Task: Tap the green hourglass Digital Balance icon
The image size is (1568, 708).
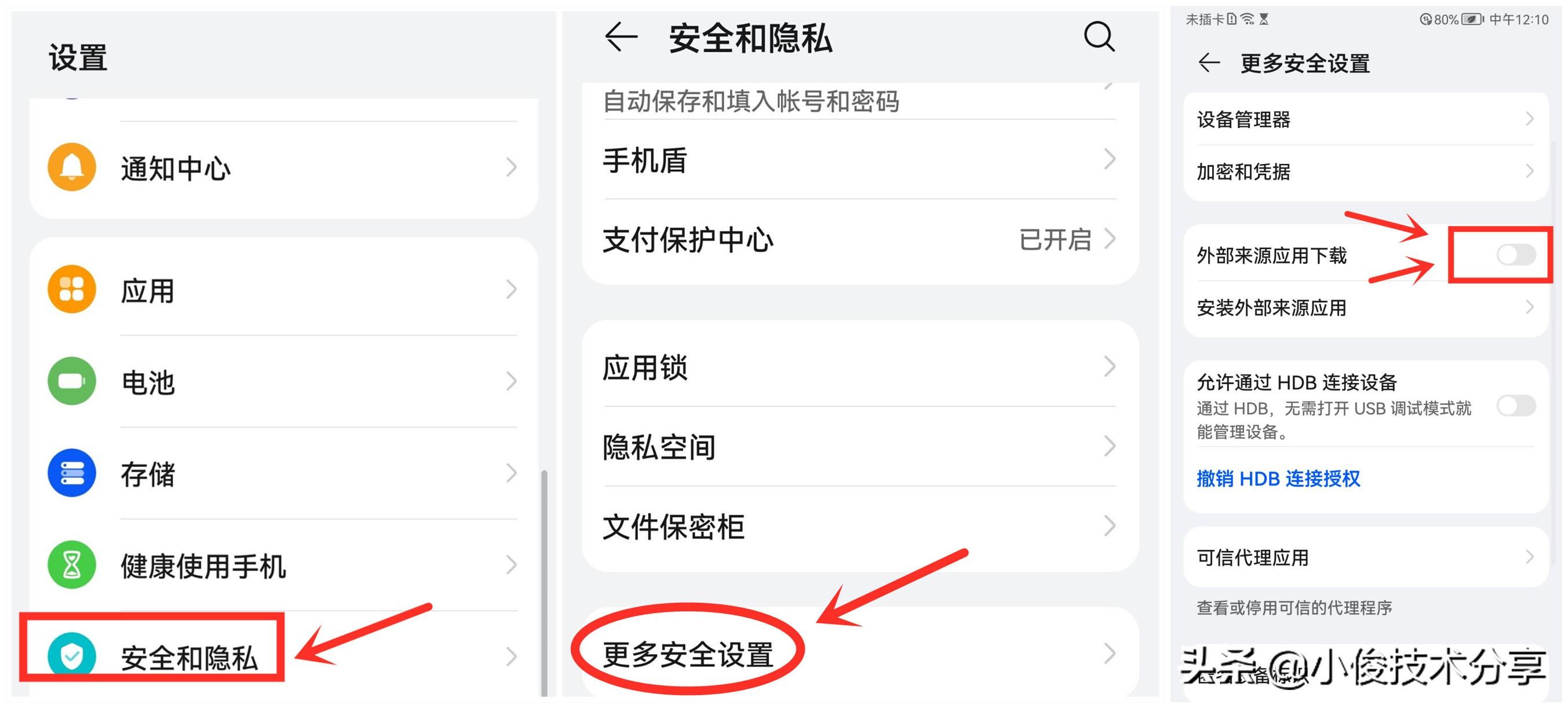Action: [x=72, y=565]
